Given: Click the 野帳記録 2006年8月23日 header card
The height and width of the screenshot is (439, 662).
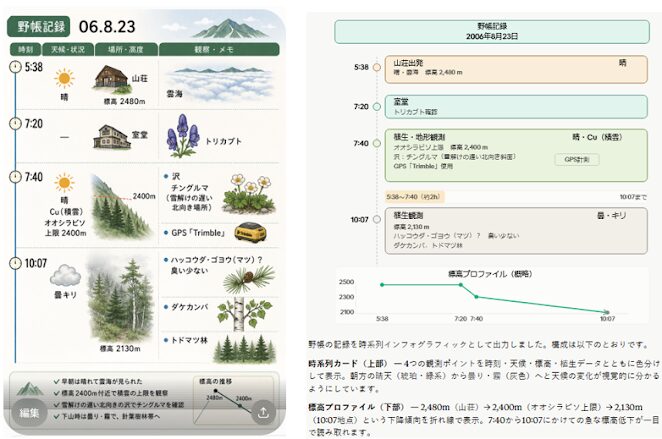Looking at the screenshot, I should click(x=492, y=32).
